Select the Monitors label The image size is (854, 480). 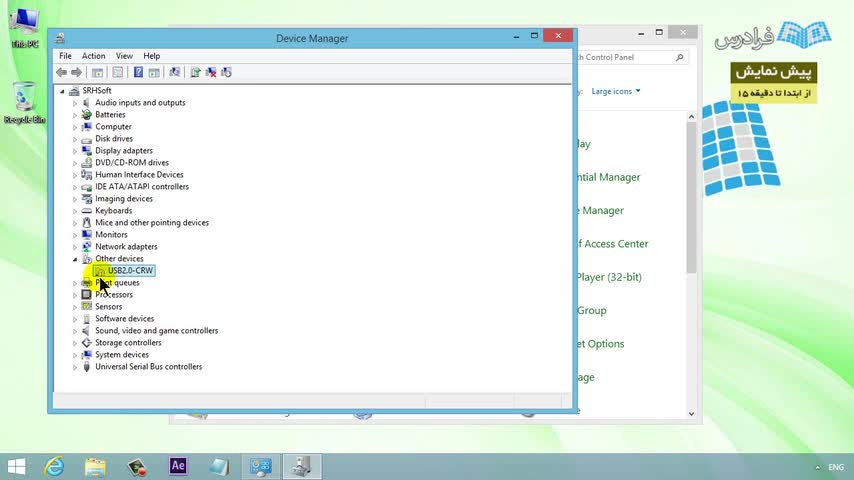(111, 234)
